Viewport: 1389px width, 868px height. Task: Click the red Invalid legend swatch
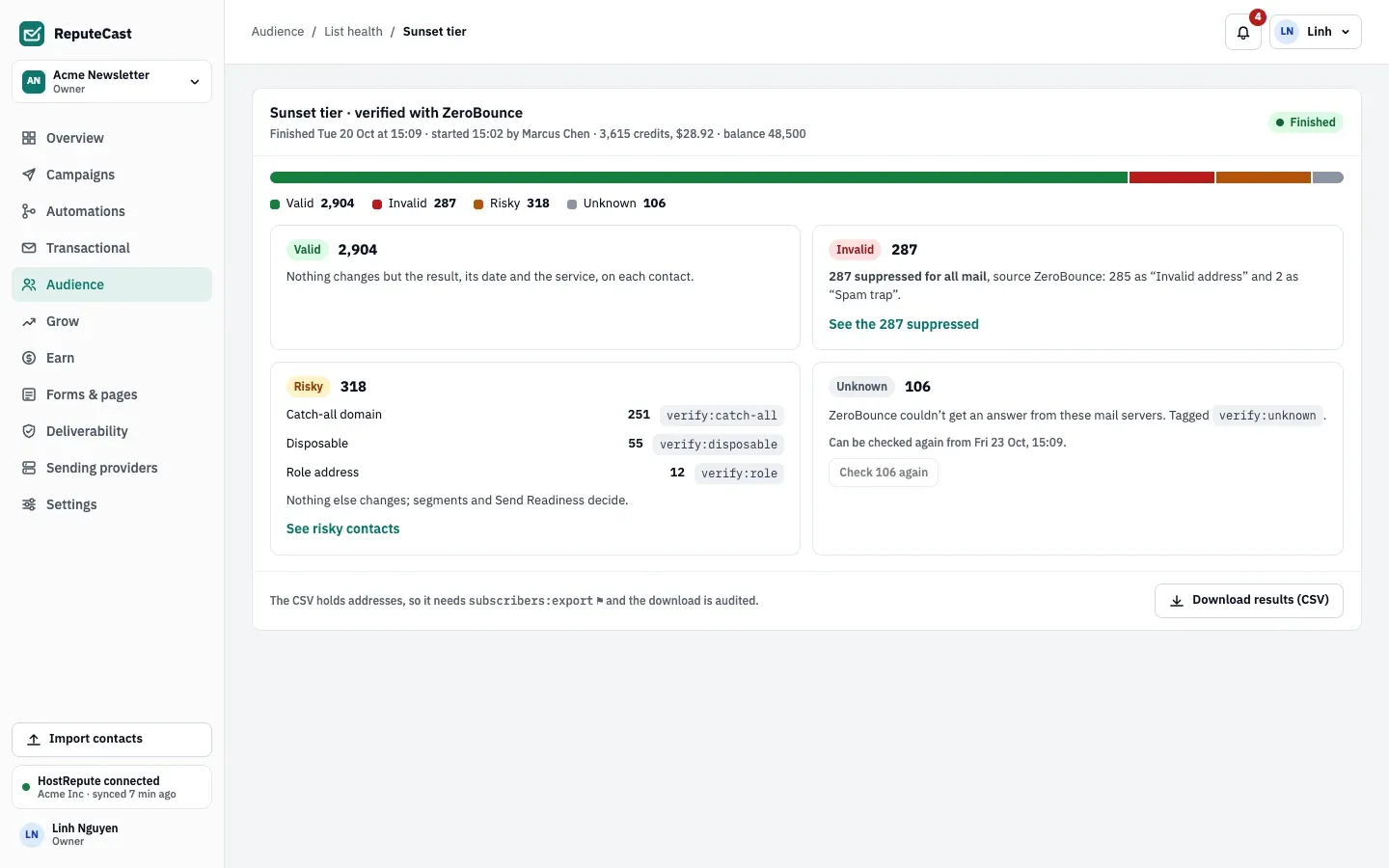(377, 204)
